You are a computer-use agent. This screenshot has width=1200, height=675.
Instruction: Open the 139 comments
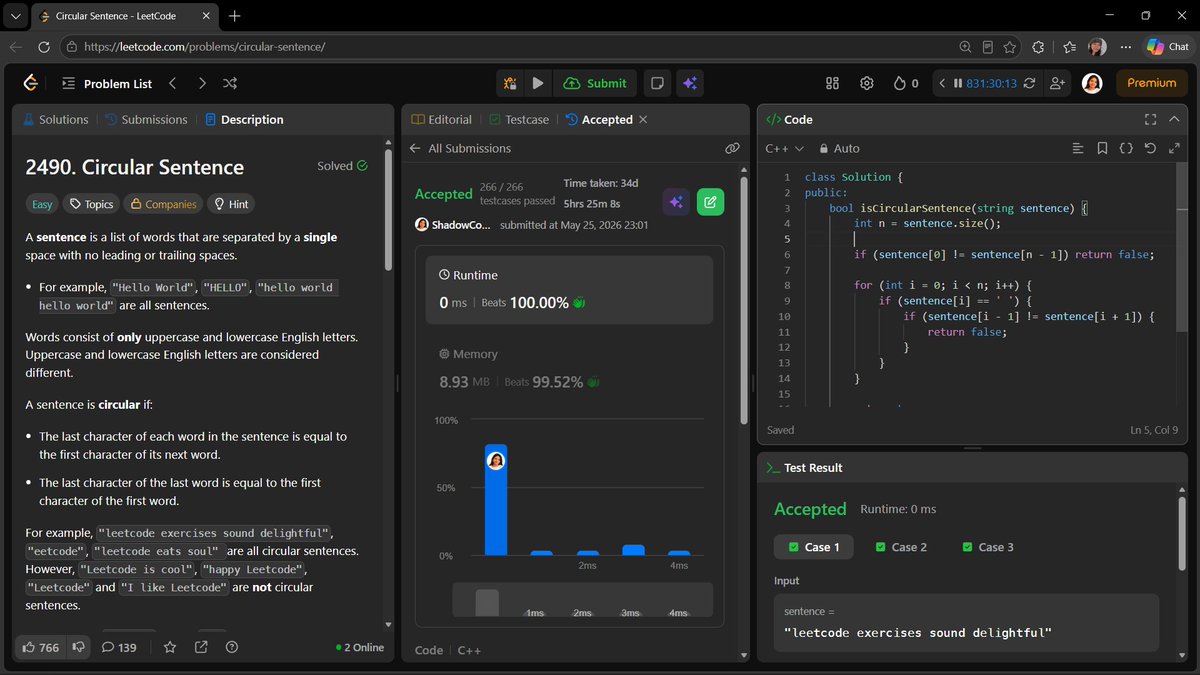[119, 647]
